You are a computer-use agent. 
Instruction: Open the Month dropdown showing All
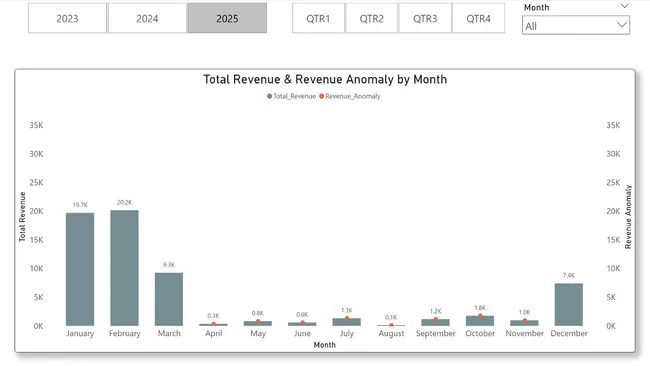576,25
